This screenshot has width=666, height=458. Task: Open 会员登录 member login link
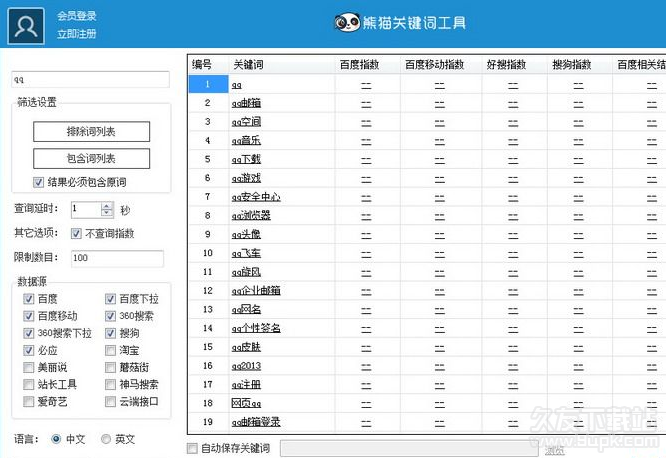[x=77, y=16]
